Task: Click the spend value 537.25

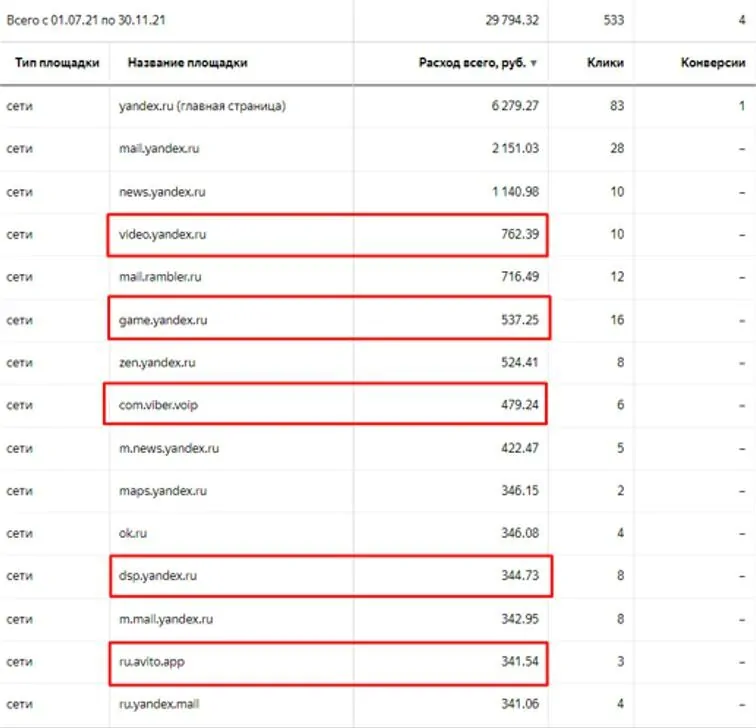Action: tap(520, 320)
